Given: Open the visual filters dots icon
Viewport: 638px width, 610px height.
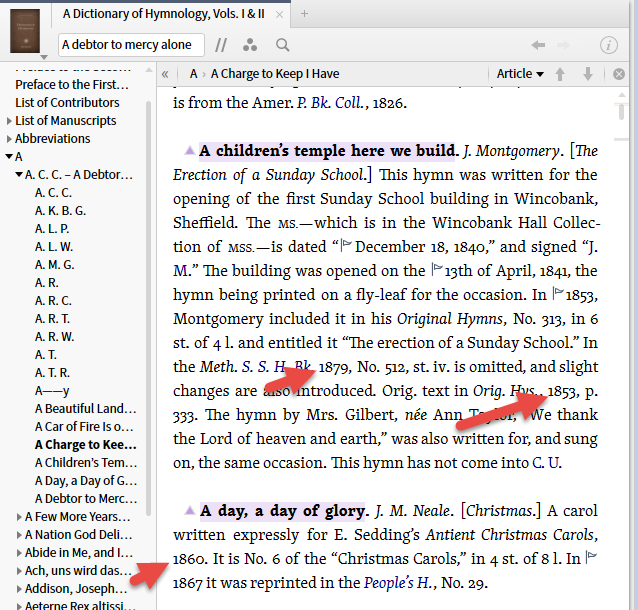Looking at the screenshot, I should point(250,45).
